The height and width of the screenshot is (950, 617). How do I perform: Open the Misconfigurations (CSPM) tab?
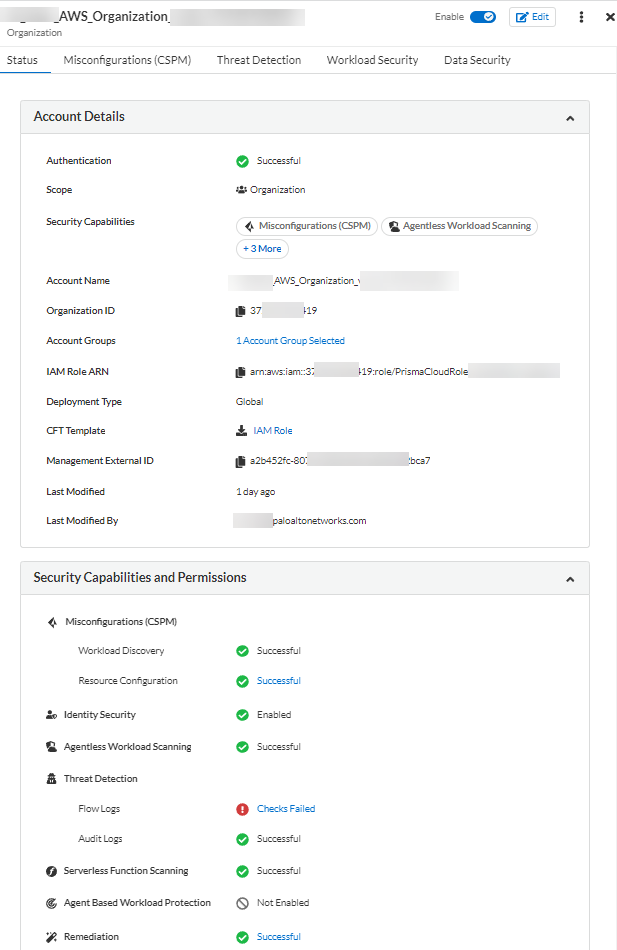pos(127,60)
